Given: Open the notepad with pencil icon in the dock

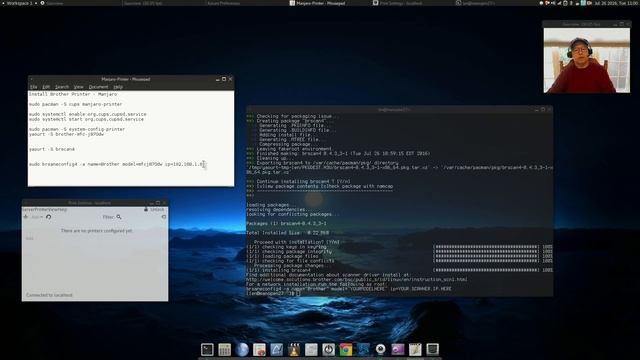Looking at the screenshot, I should pos(415,349).
